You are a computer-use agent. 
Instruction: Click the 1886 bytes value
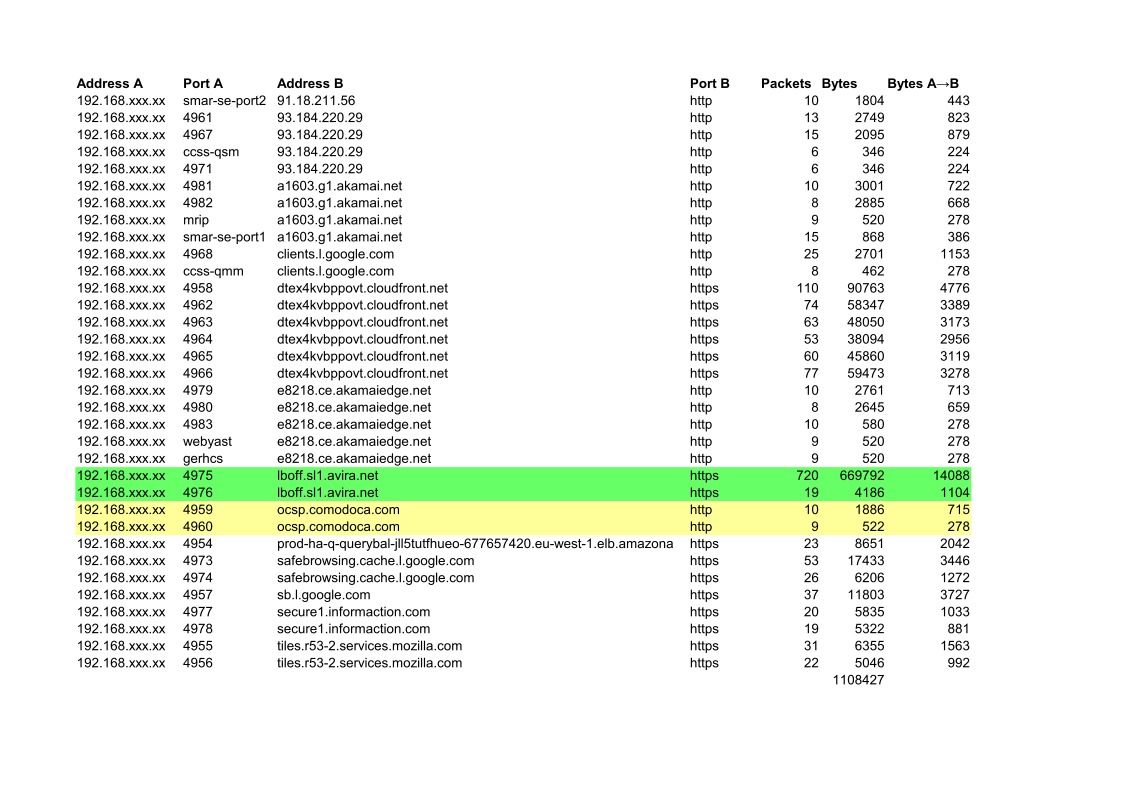[x=869, y=510]
